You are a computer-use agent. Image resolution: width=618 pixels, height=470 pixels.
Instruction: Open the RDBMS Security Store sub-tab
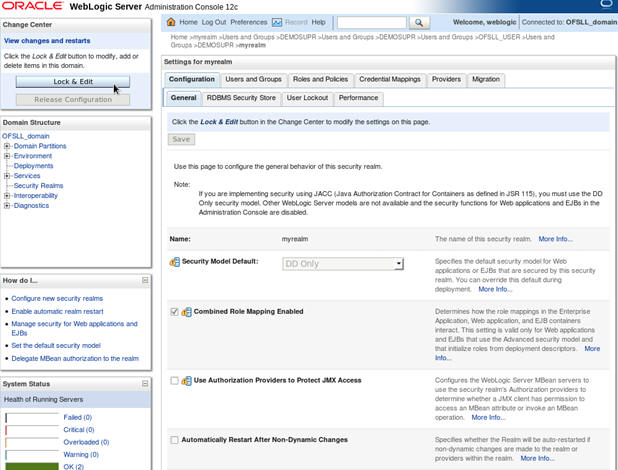coord(241,98)
